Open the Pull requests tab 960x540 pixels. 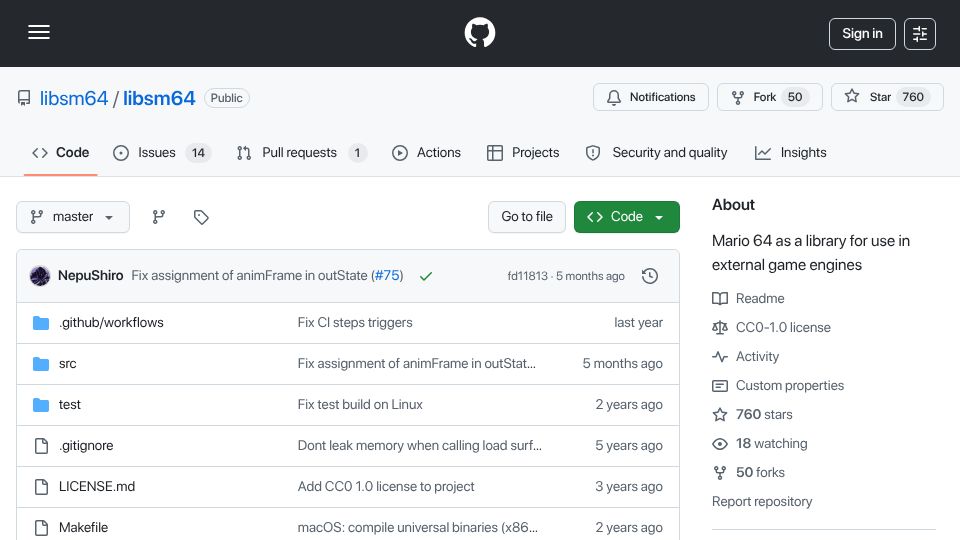click(x=302, y=152)
